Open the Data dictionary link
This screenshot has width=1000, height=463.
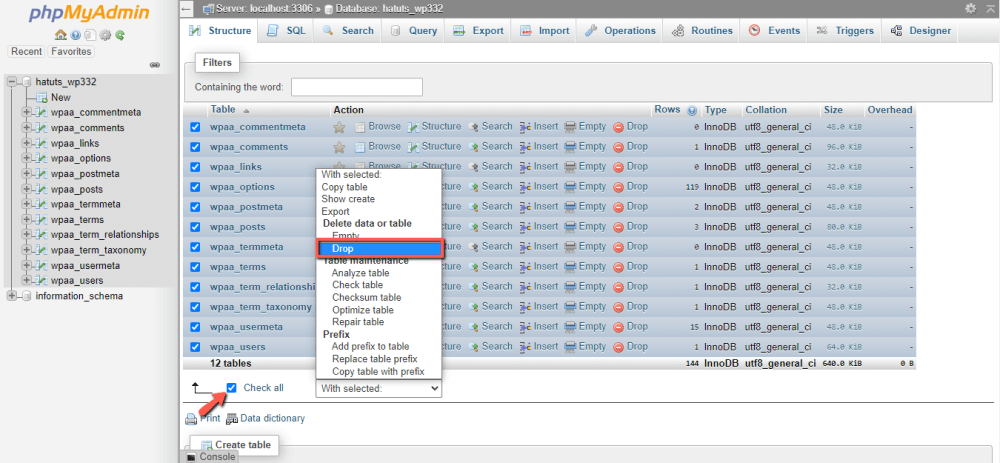[265, 418]
